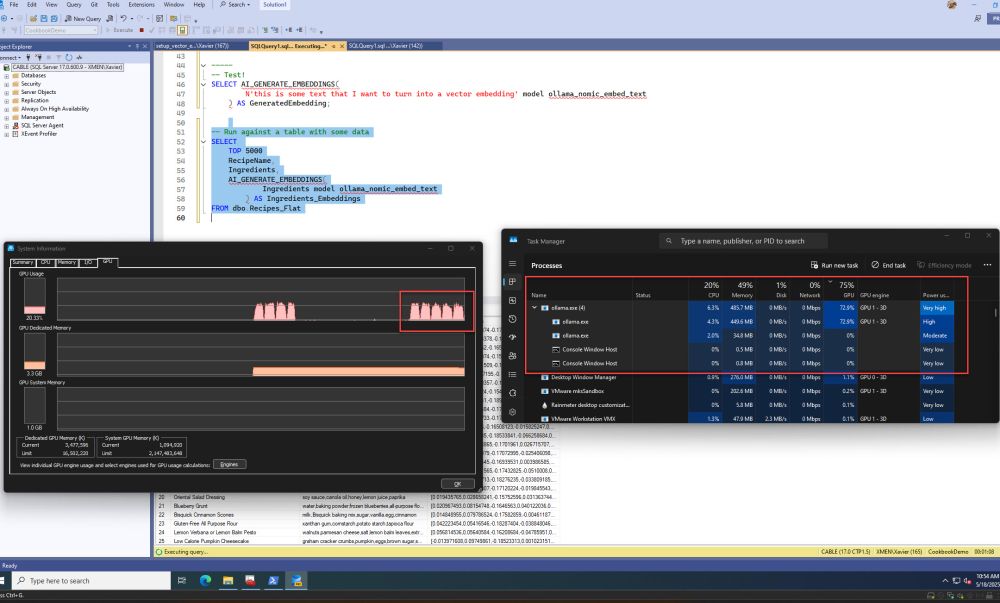1000x603 pixels.
Task: Select the XEvent Profiler tree item
Action: click(x=39, y=134)
